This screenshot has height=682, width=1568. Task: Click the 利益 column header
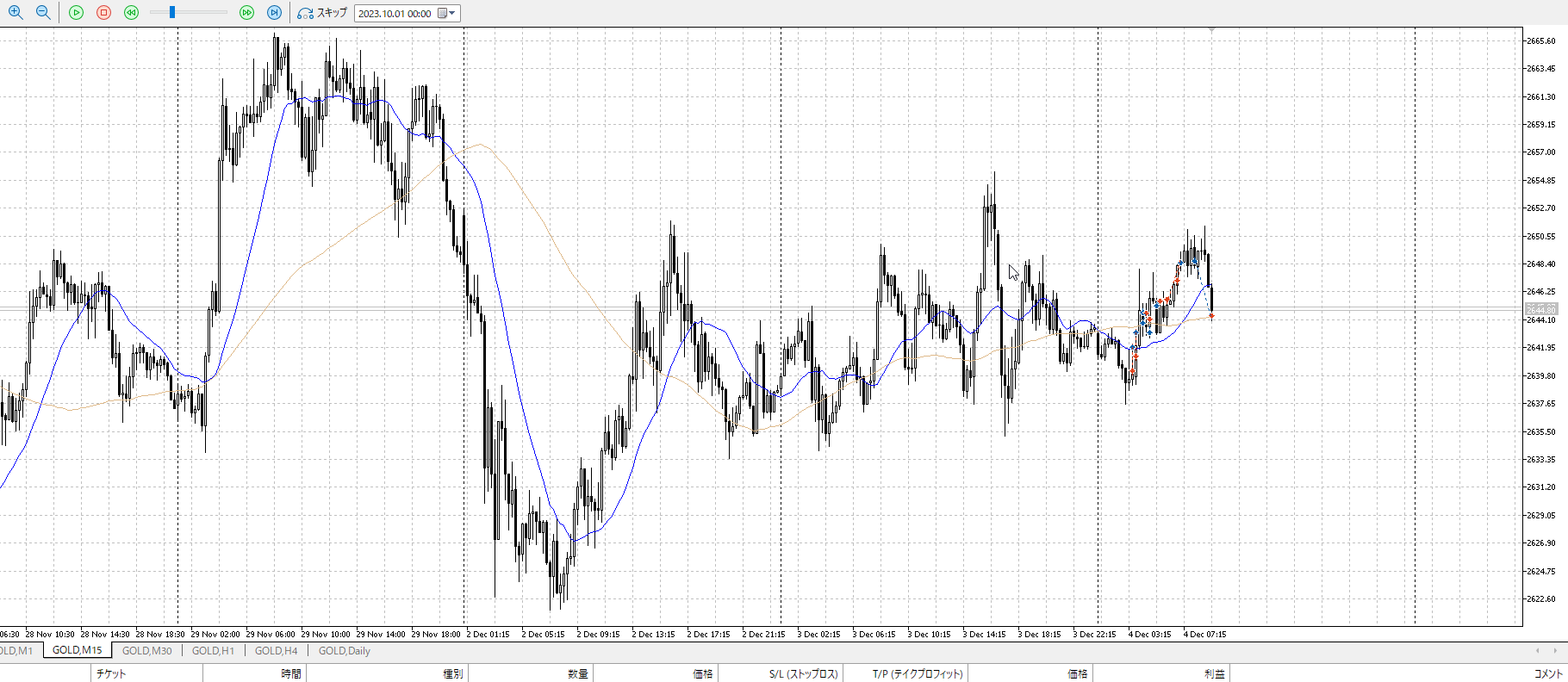[x=1214, y=673]
